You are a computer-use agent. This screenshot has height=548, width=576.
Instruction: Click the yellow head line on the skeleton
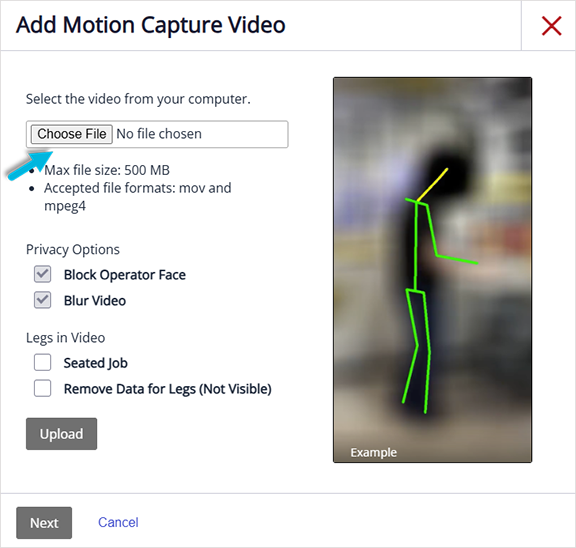(432, 184)
